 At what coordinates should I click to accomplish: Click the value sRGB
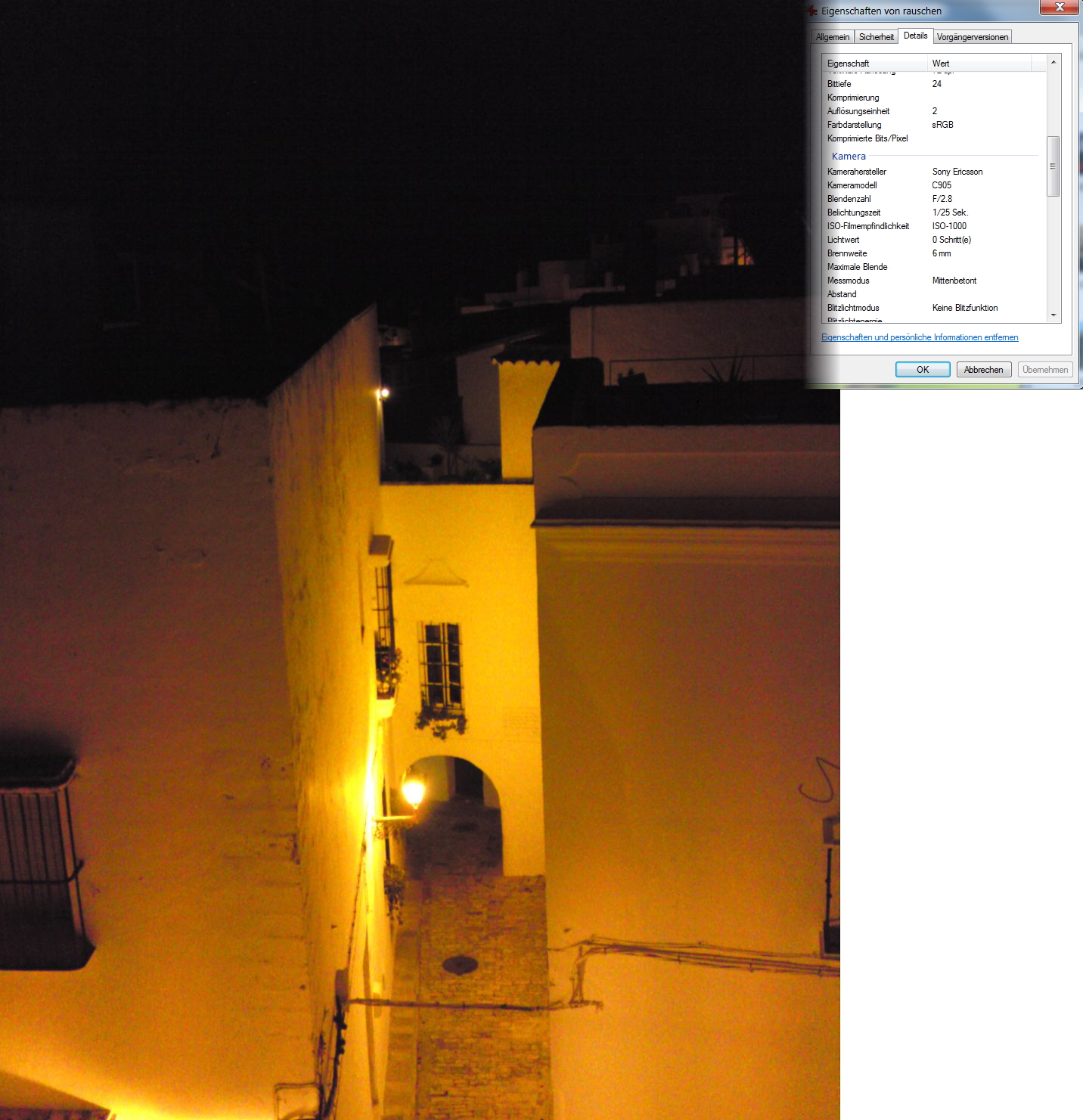942,125
